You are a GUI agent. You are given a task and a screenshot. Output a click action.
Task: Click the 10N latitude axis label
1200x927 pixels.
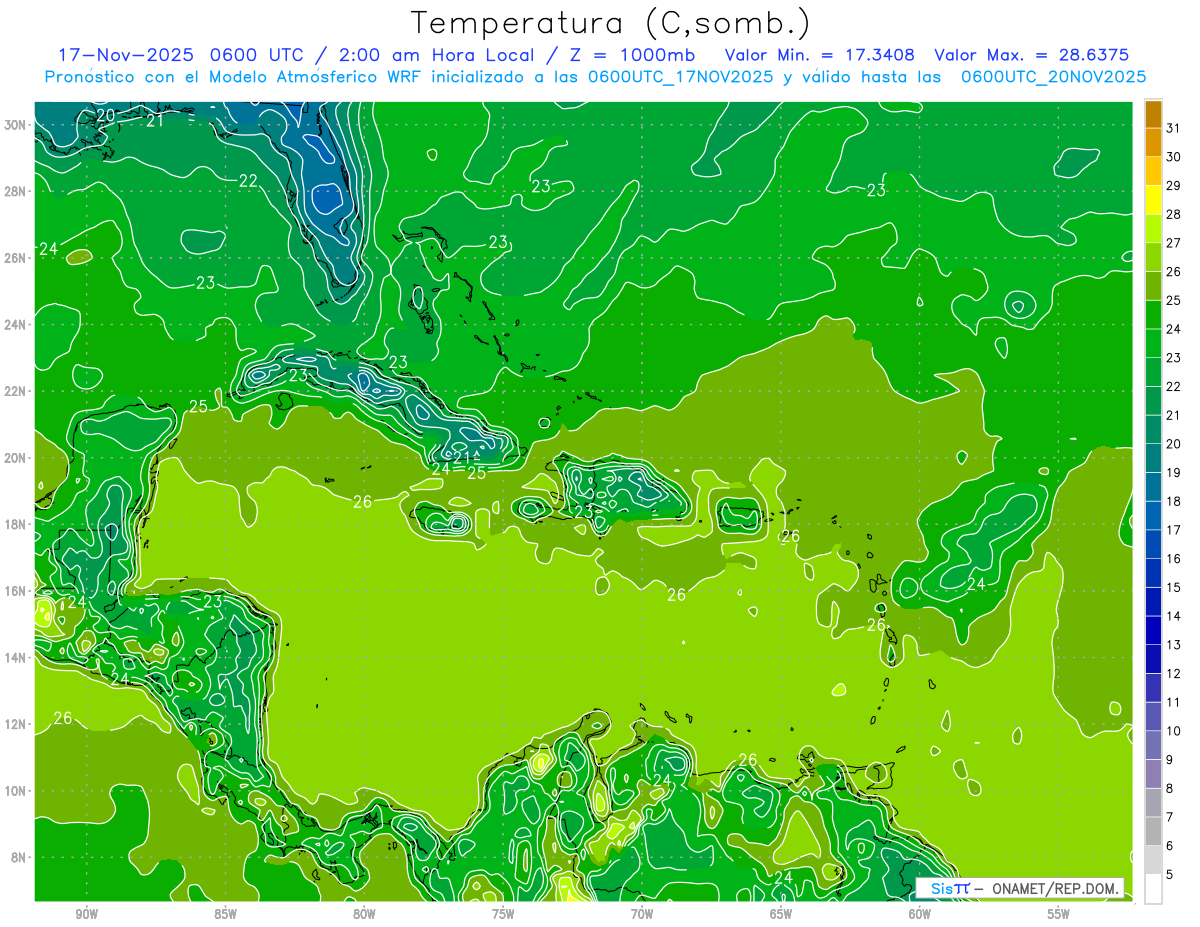pyautogui.click(x=15, y=791)
